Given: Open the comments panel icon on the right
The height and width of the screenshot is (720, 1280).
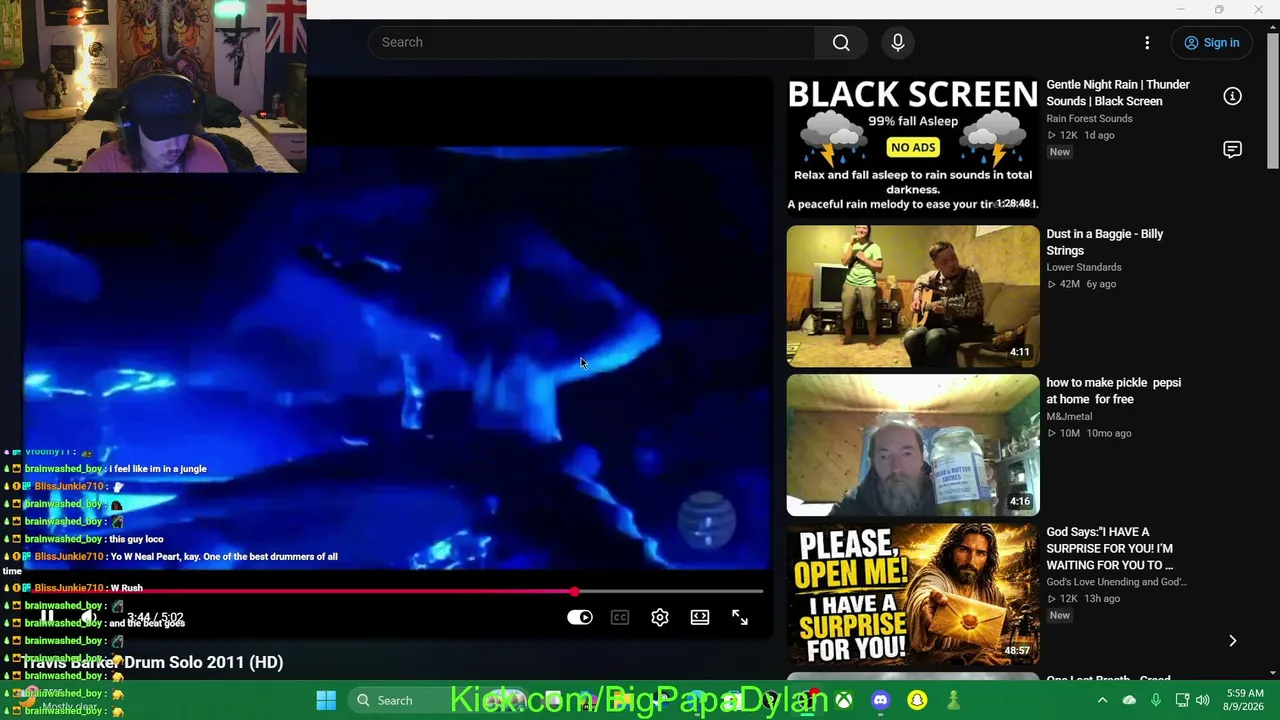Looking at the screenshot, I should (x=1232, y=149).
